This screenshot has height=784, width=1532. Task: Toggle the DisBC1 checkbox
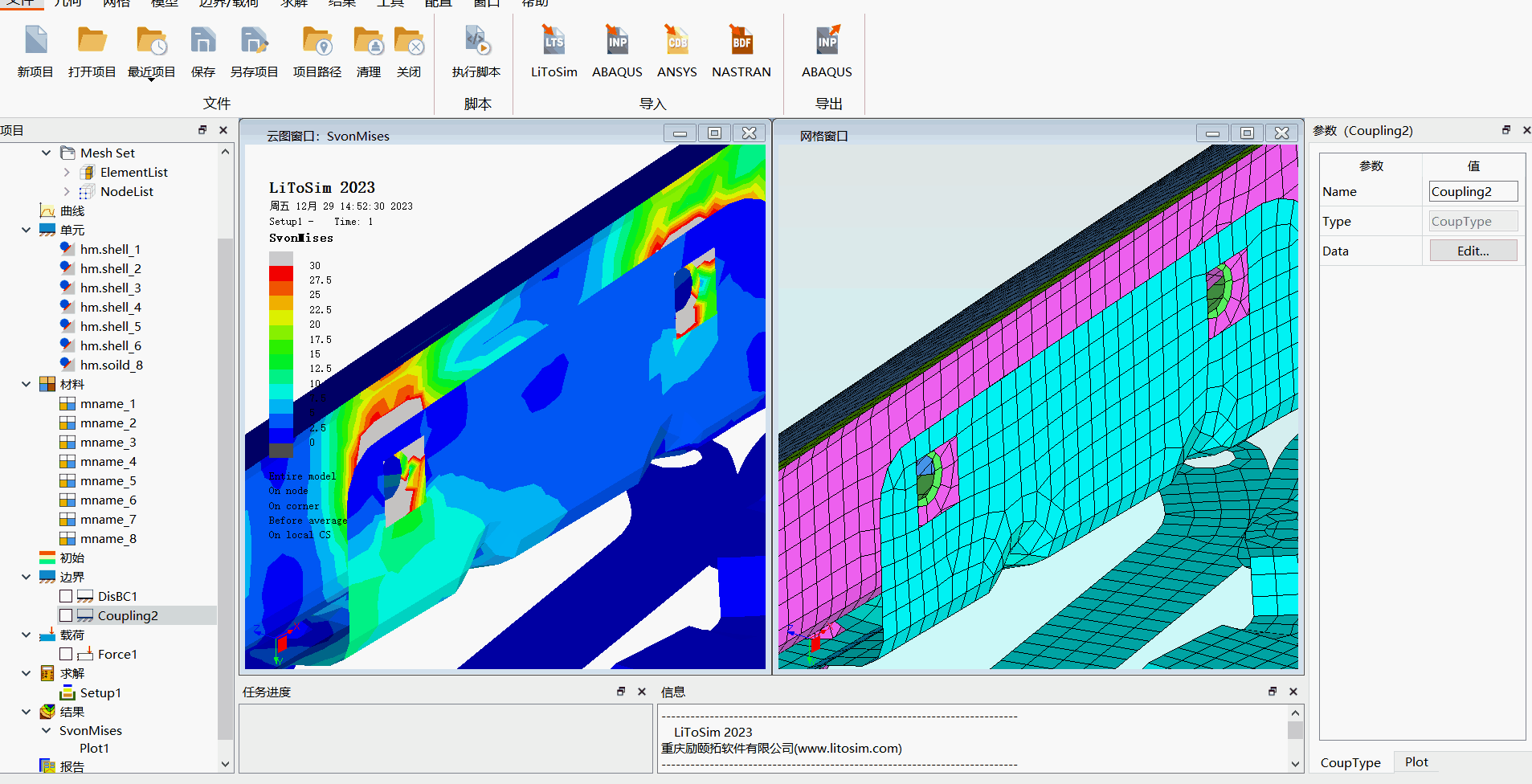(66, 596)
